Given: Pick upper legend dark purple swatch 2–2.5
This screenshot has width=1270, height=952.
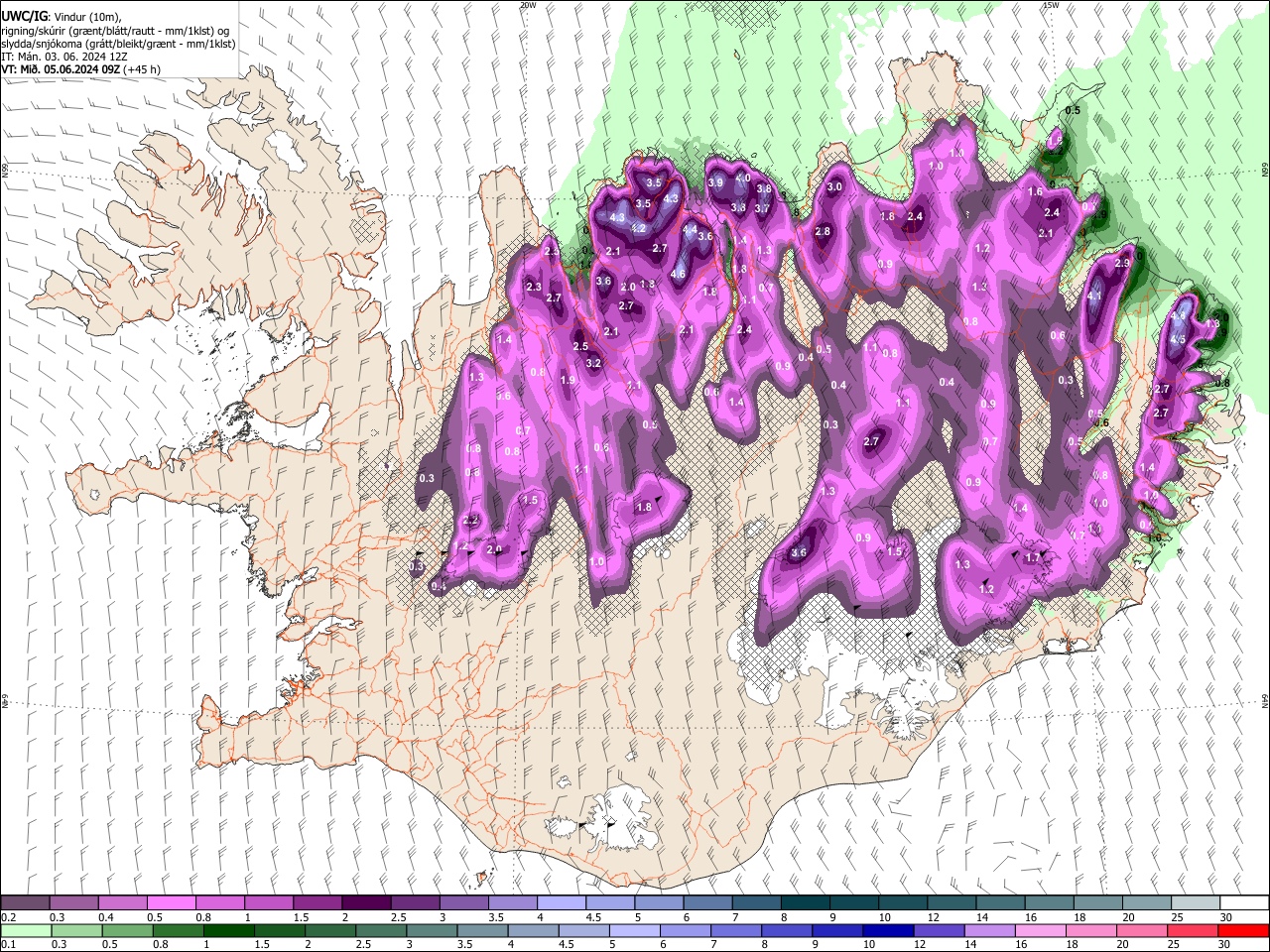Looking at the screenshot, I should [x=366, y=903].
